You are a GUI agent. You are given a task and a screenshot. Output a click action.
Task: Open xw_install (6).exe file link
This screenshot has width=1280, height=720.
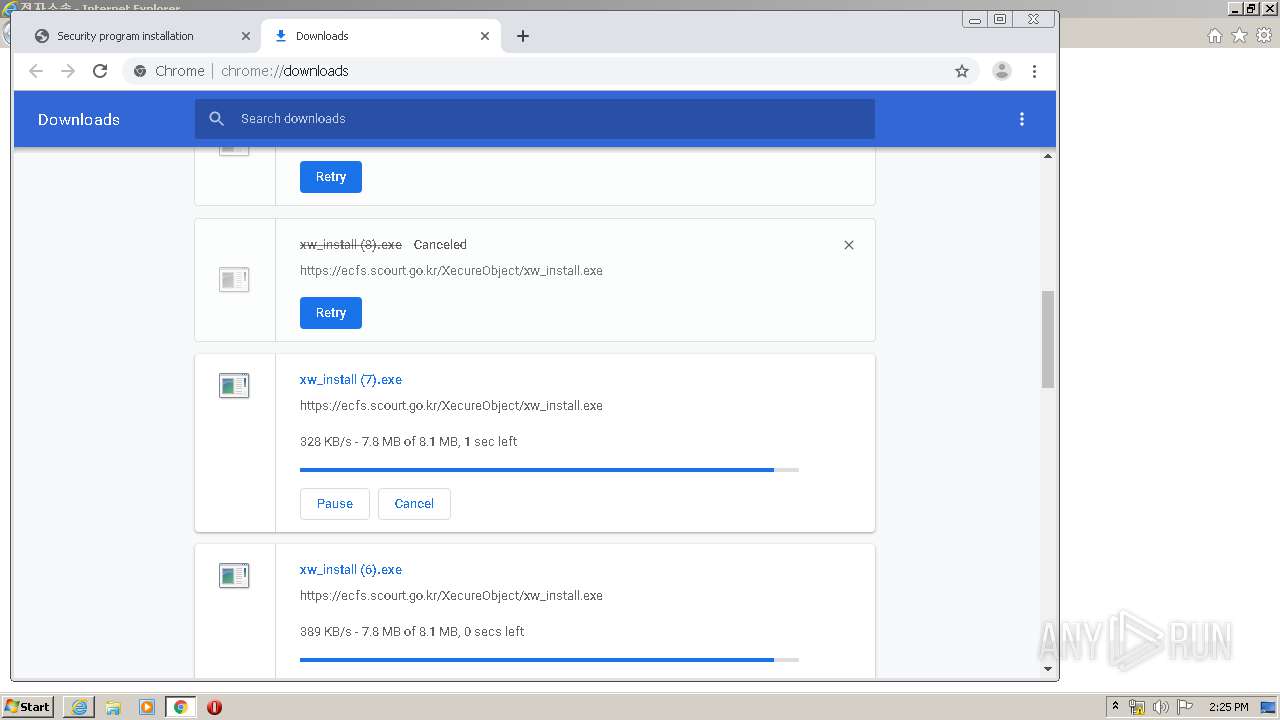pyautogui.click(x=351, y=570)
